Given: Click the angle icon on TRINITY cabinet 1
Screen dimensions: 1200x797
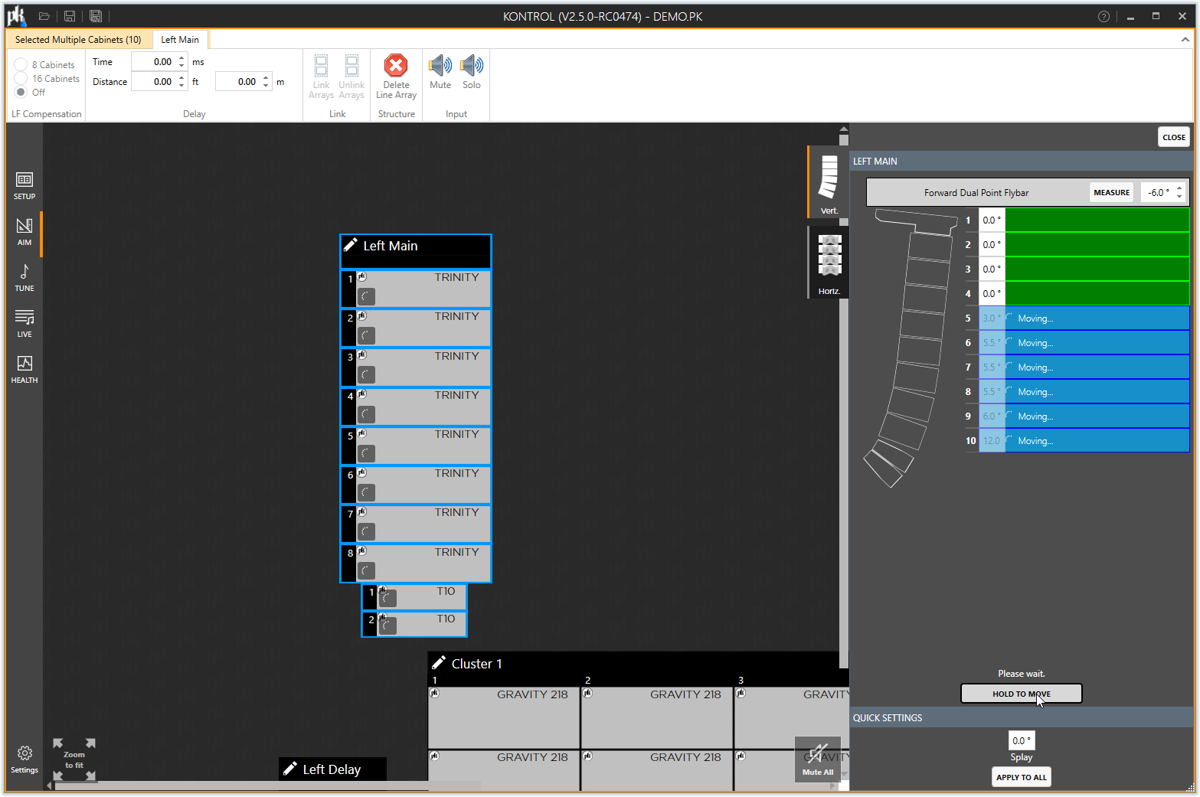Looking at the screenshot, I should coord(366,296).
